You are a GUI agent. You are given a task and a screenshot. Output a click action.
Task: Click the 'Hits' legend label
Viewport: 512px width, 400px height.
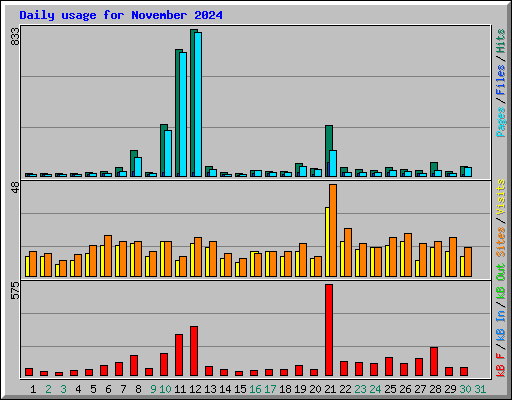click(x=501, y=41)
